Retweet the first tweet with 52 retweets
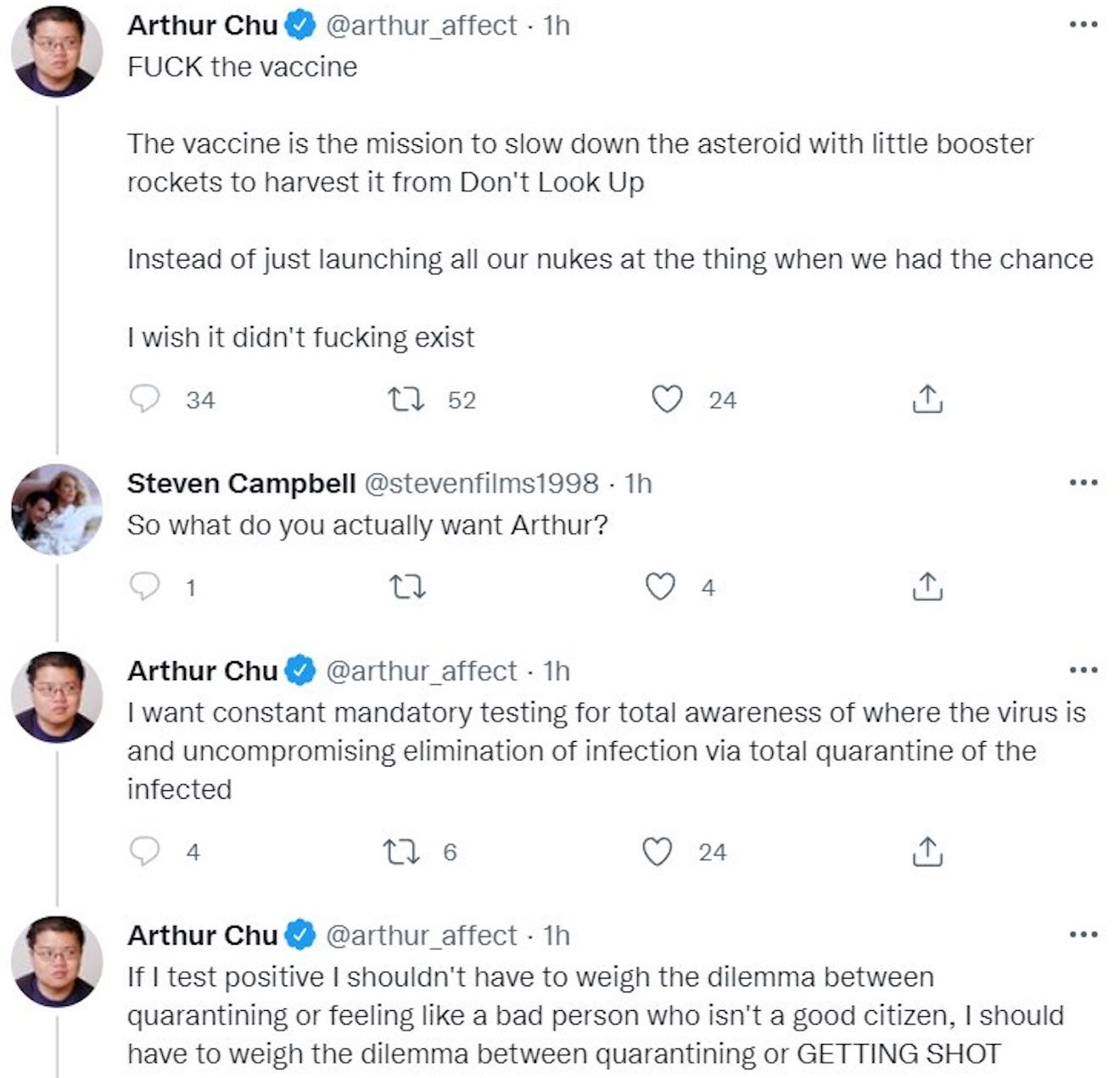Image resolution: width=1120 pixels, height=1078 pixels. click(x=406, y=399)
